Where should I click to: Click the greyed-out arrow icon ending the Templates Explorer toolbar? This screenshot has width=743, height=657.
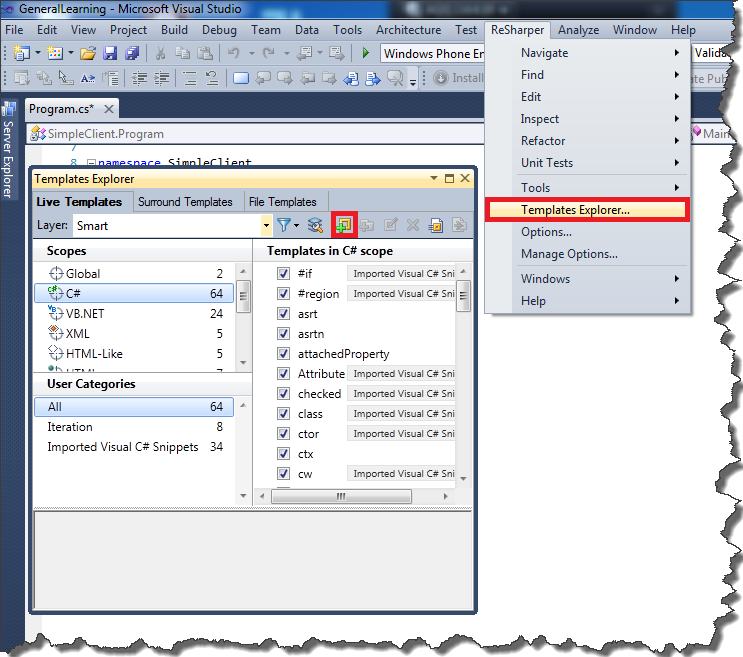click(459, 225)
